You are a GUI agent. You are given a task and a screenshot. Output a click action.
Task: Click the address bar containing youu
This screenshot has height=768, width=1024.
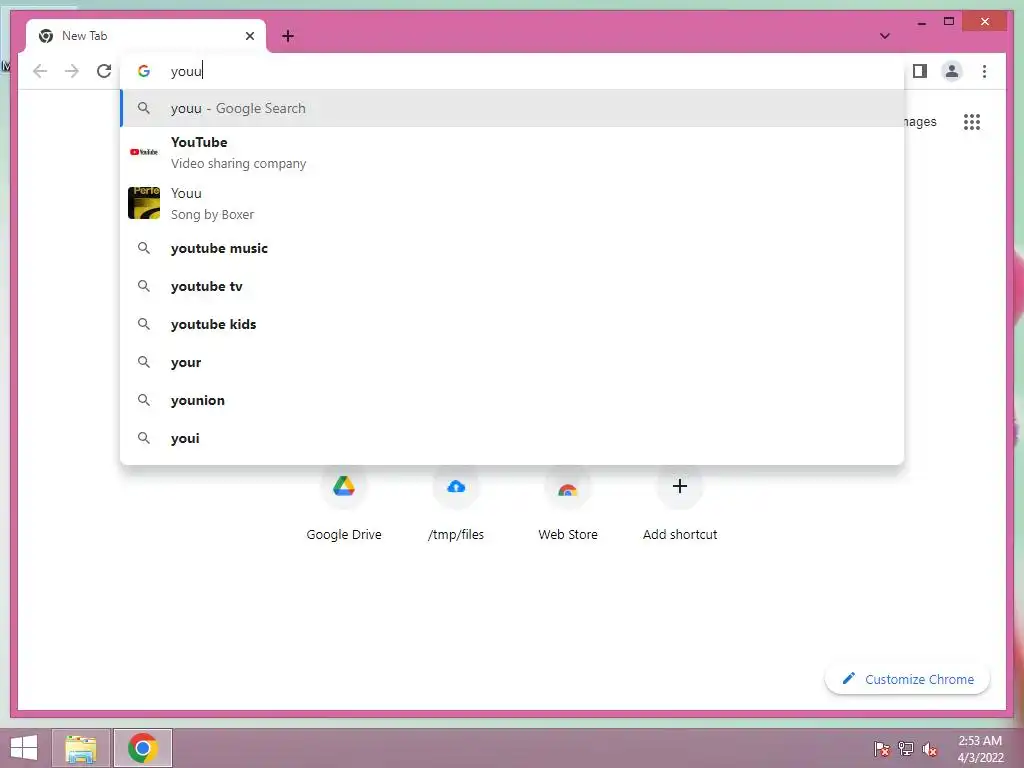(512, 71)
